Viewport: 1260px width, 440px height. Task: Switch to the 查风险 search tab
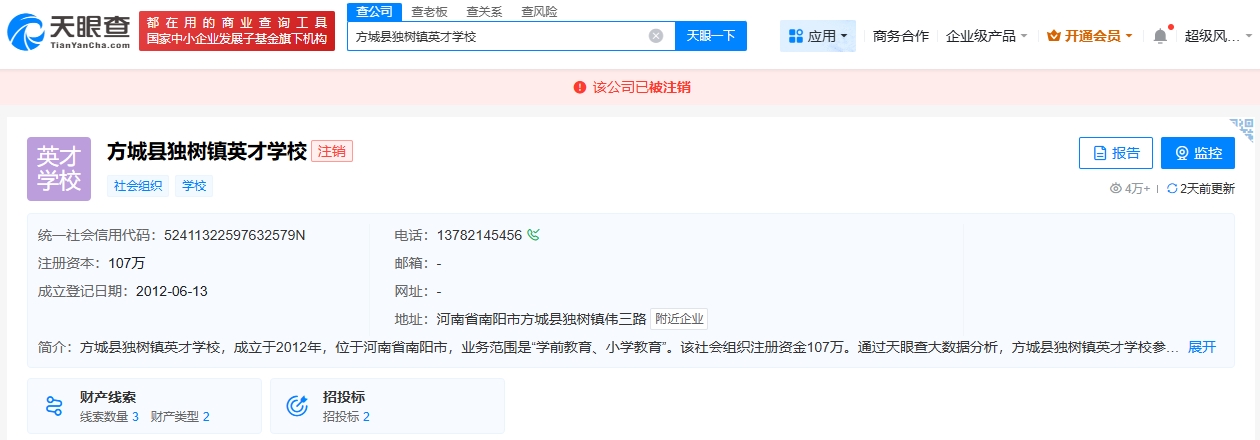(x=539, y=12)
